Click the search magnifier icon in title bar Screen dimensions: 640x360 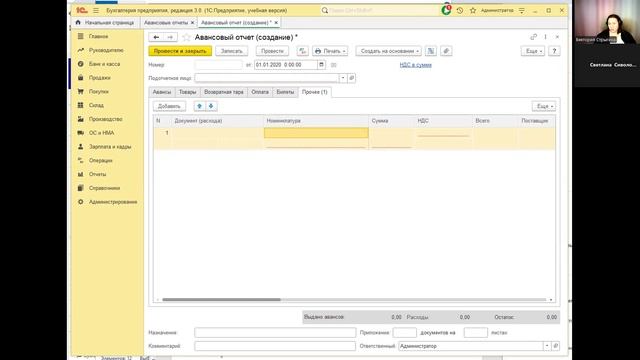324,10
